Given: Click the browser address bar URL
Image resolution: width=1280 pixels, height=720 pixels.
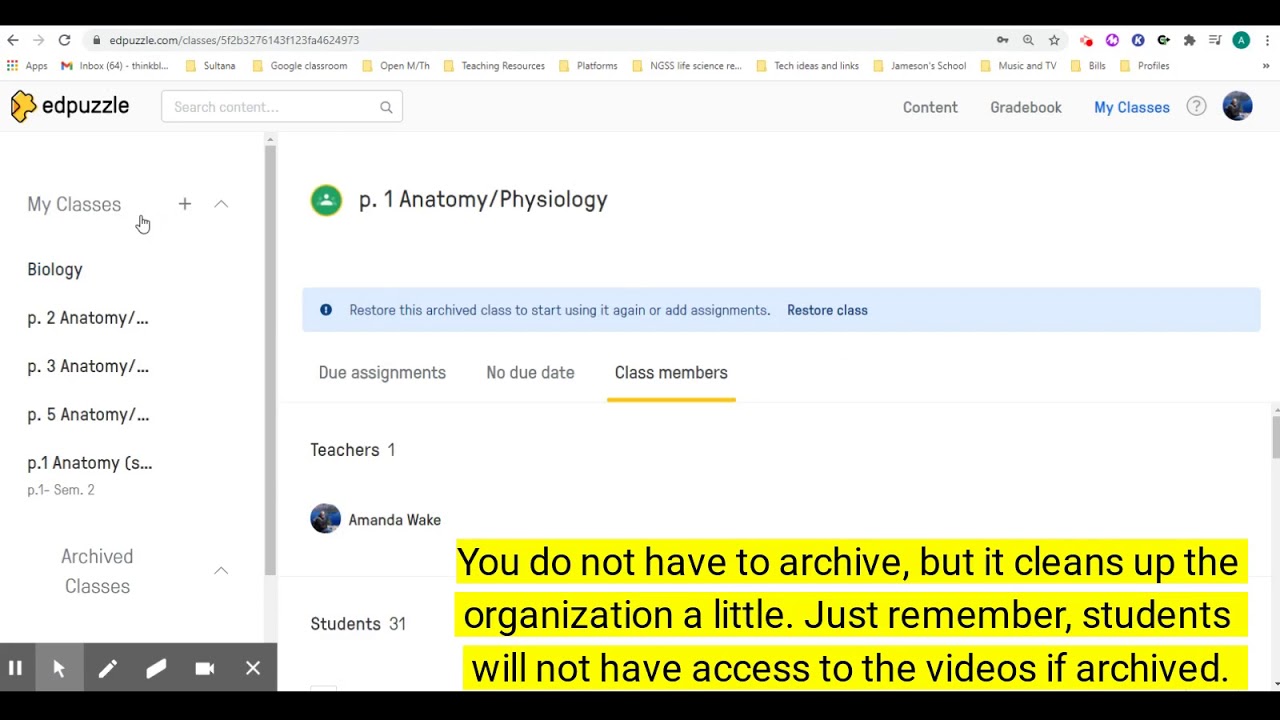Looking at the screenshot, I should (x=234, y=40).
